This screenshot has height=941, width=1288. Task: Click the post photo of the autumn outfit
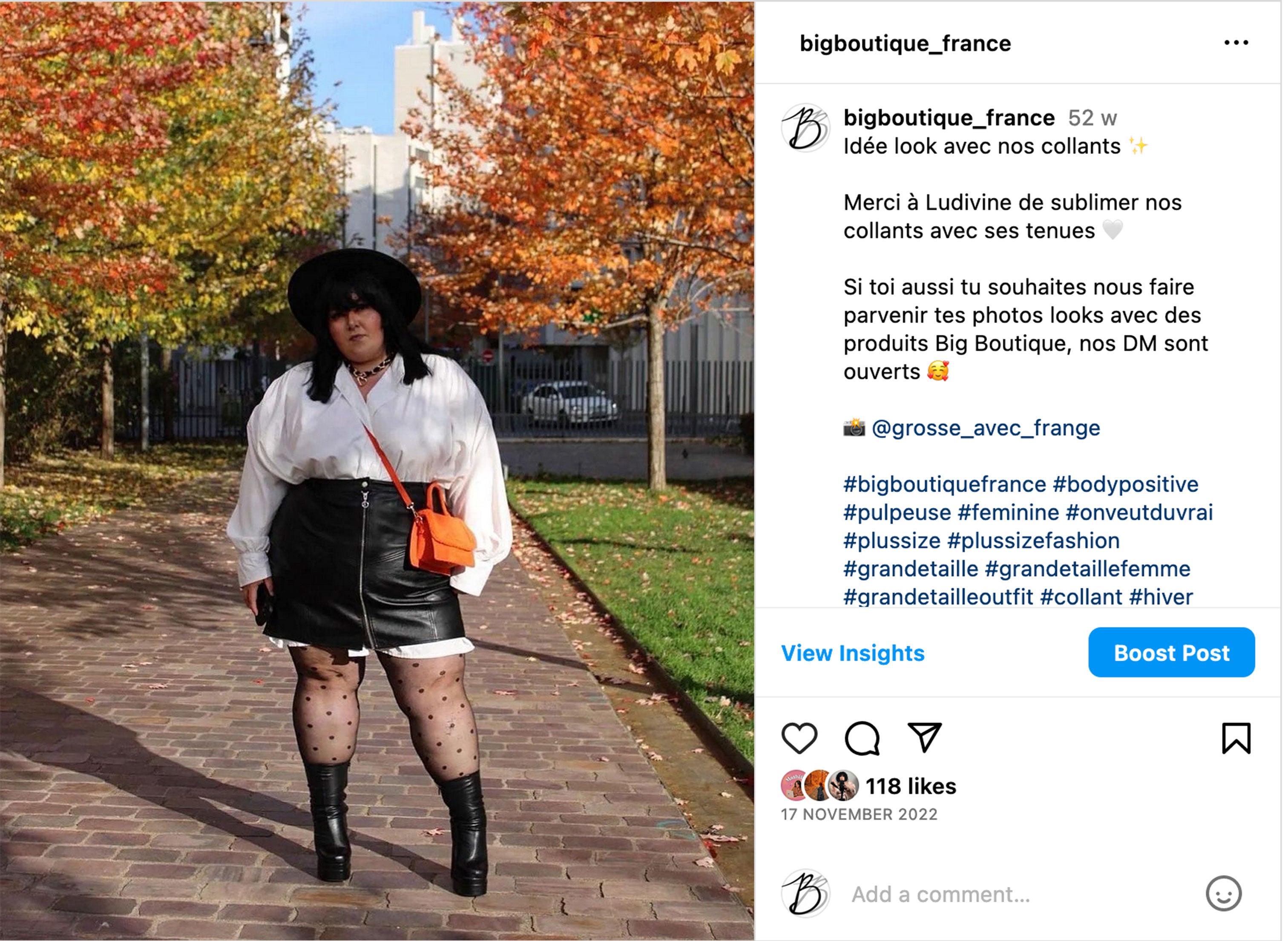377,470
